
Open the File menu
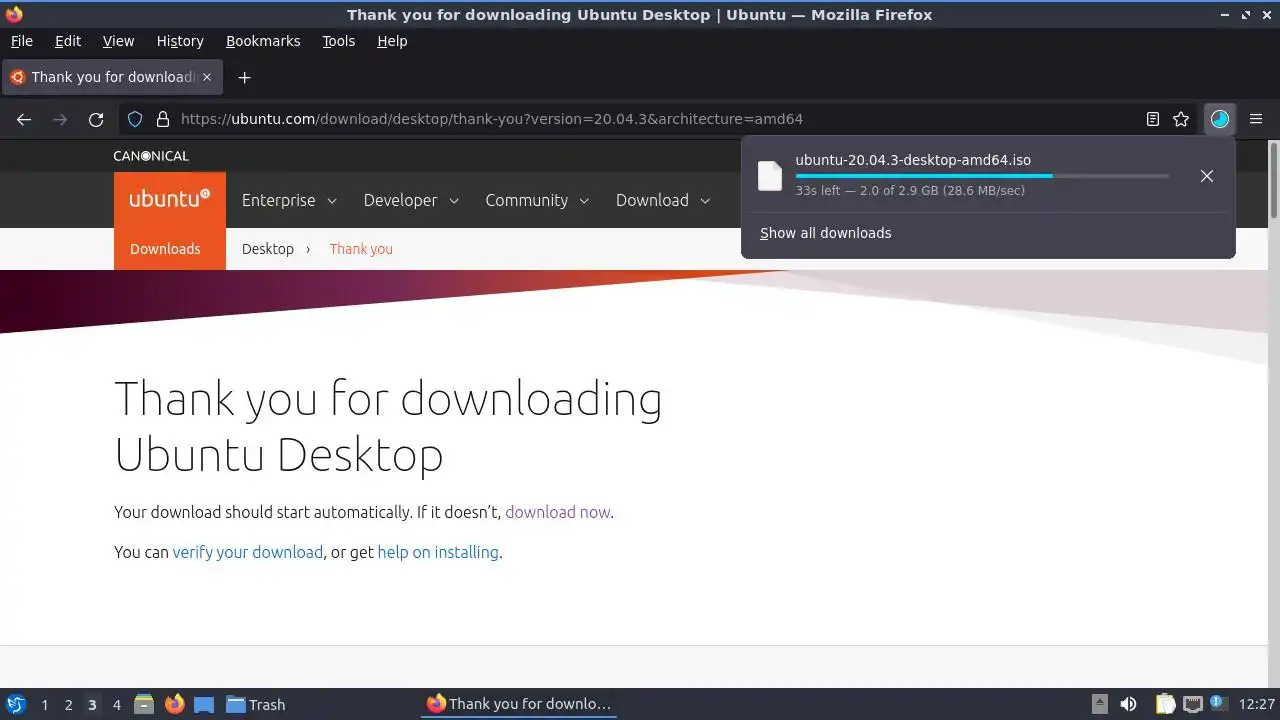tap(21, 41)
